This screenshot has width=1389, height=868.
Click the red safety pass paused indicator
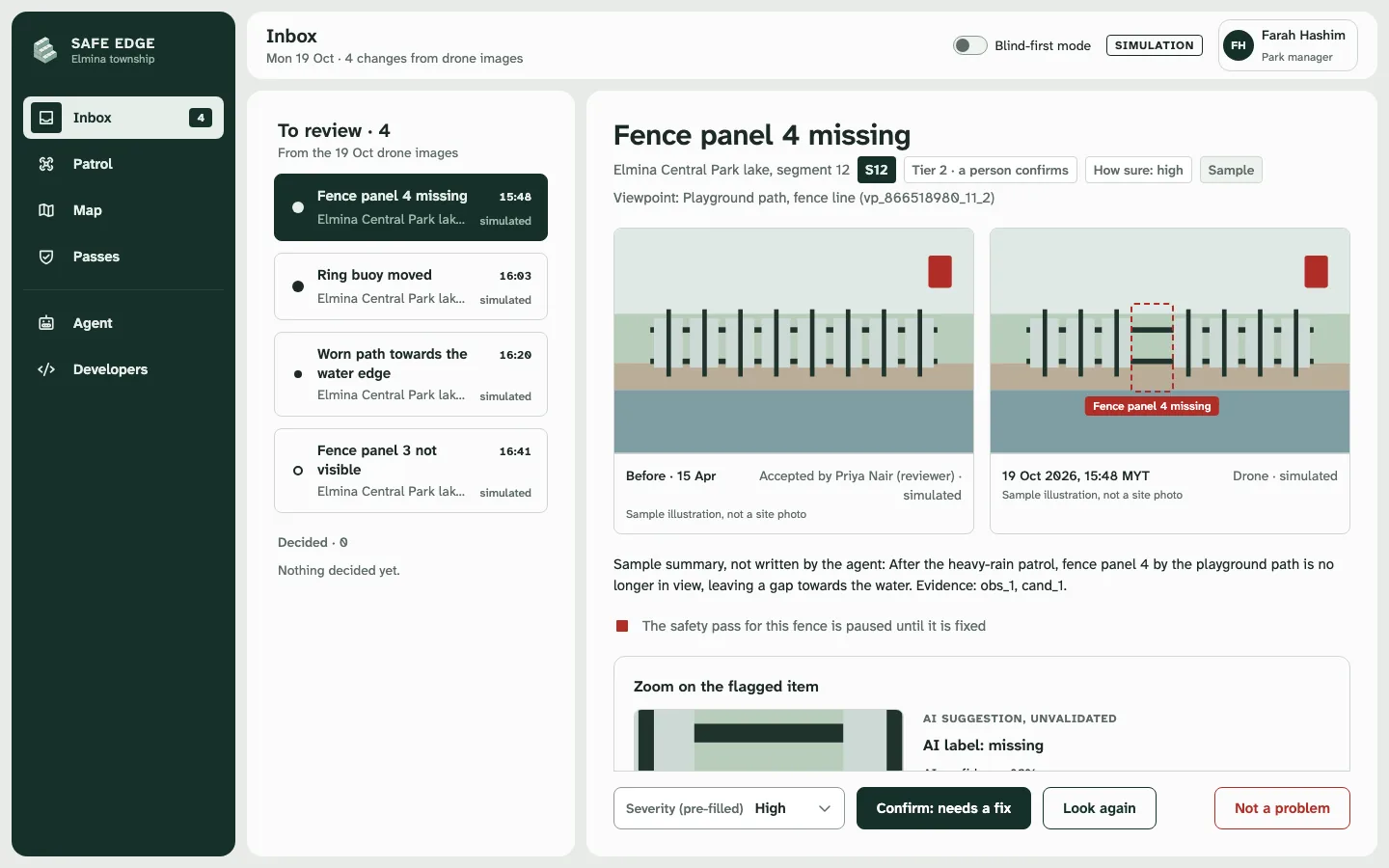pos(622,626)
